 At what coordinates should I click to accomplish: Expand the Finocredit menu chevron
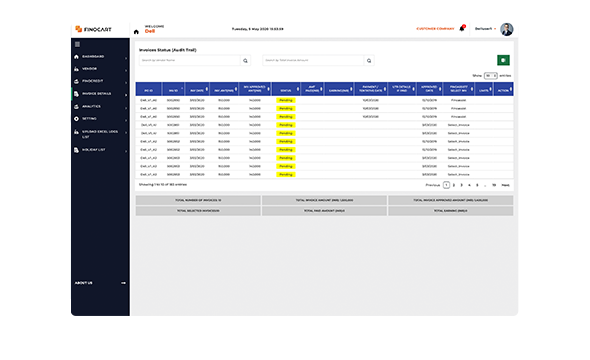[126, 82]
